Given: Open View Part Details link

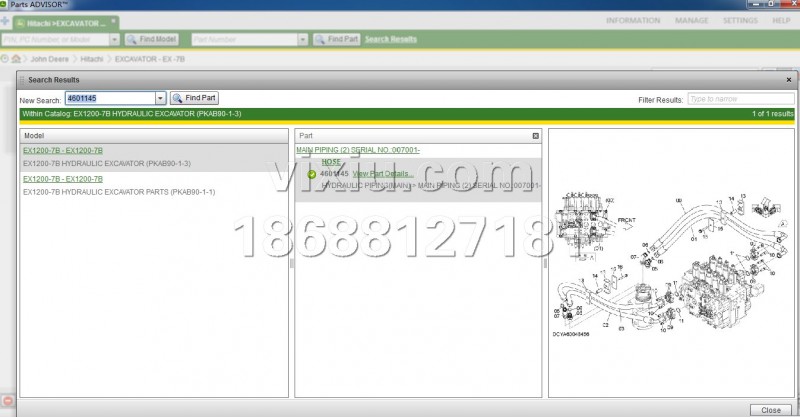Looking at the screenshot, I should pyautogui.click(x=383, y=174).
